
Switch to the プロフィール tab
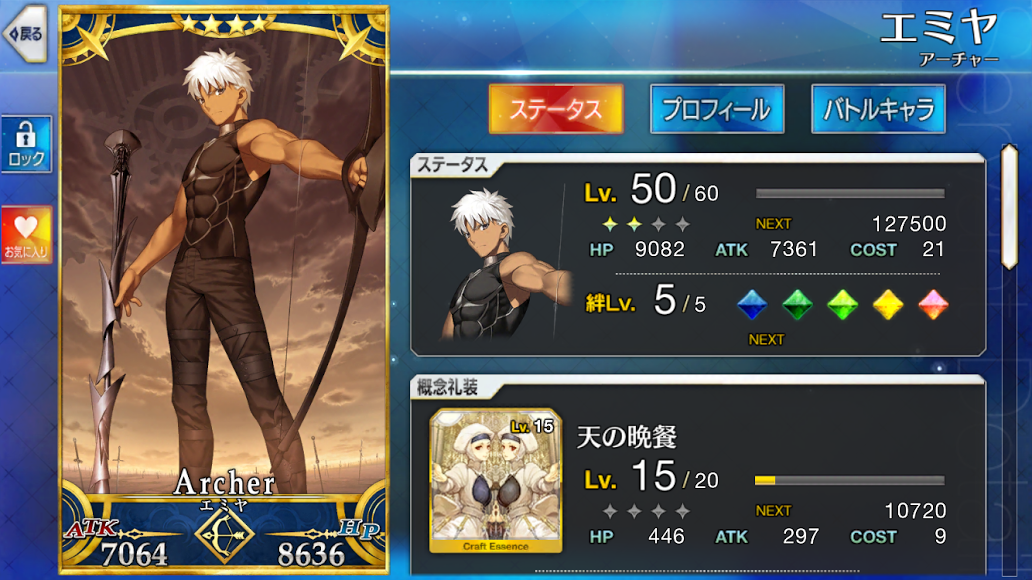tap(717, 109)
